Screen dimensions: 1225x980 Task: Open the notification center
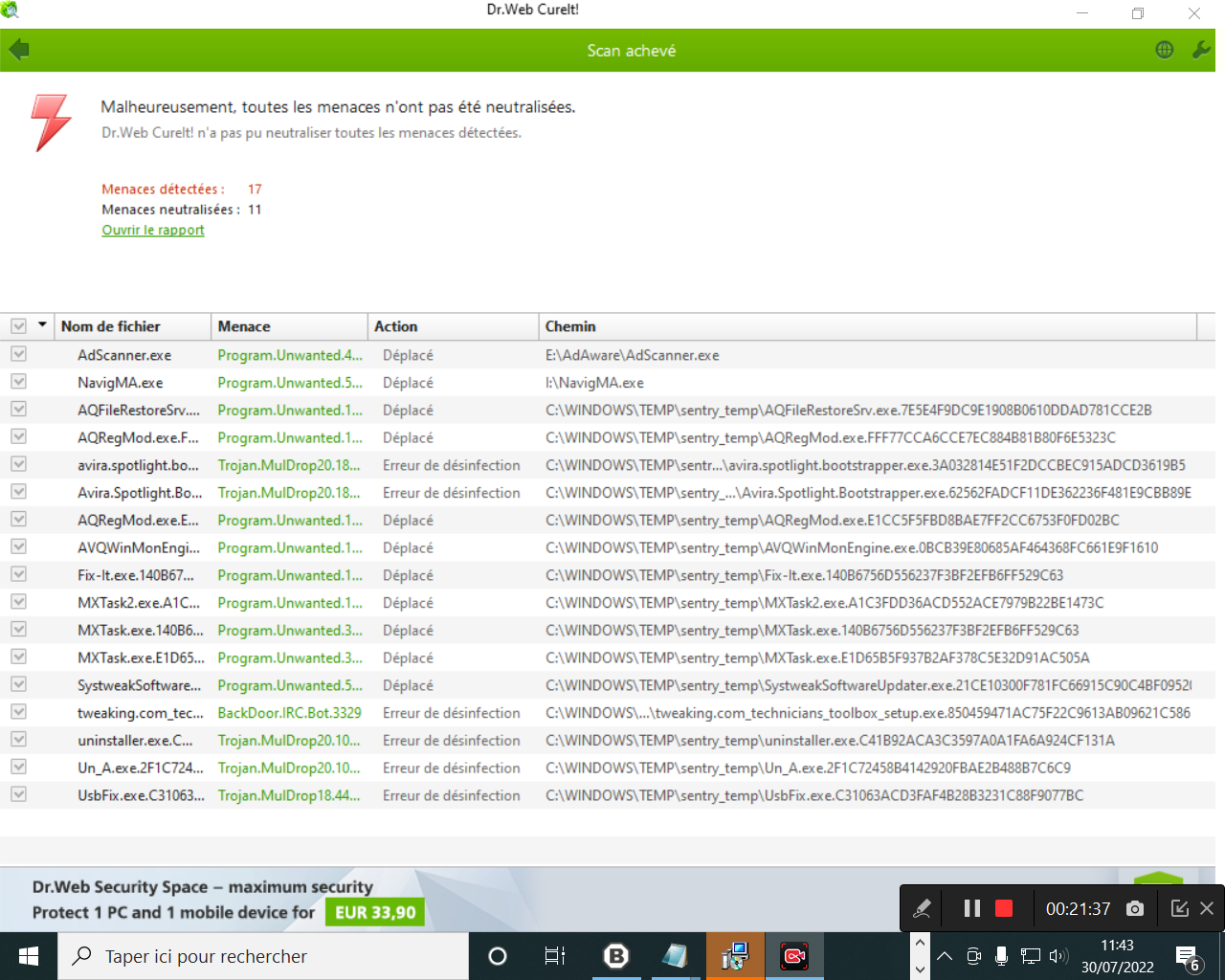[x=1188, y=958]
